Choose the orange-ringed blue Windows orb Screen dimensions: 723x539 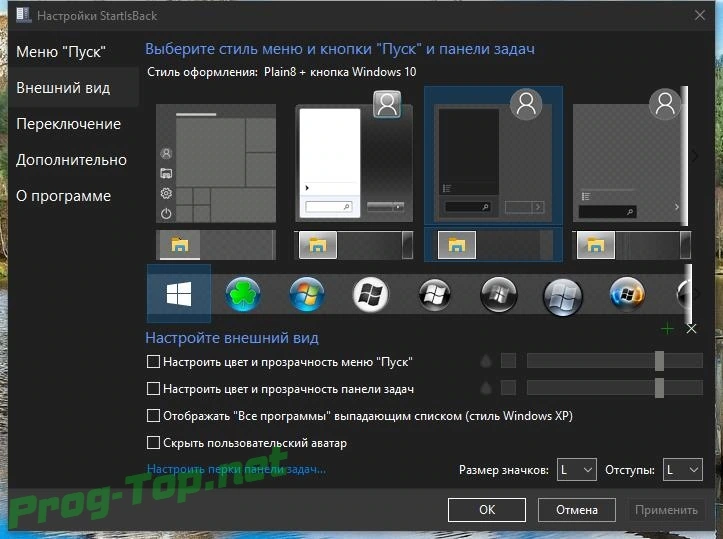627,294
